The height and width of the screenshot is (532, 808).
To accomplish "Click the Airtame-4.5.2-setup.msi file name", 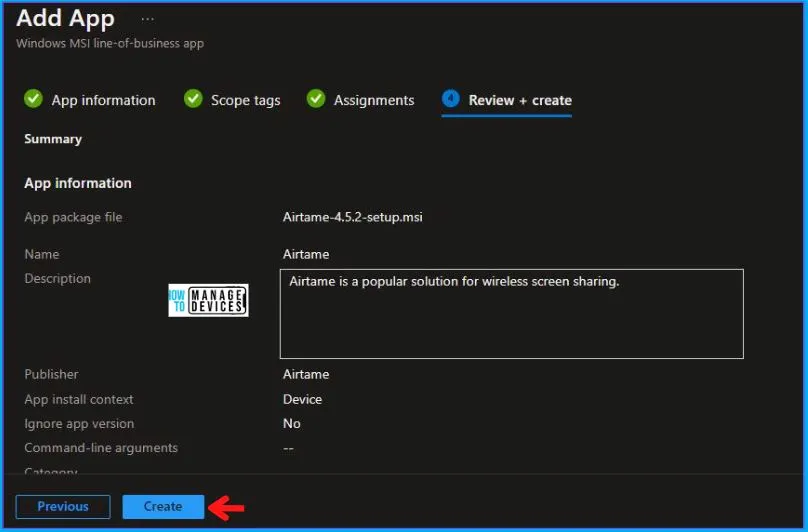I will pos(352,217).
